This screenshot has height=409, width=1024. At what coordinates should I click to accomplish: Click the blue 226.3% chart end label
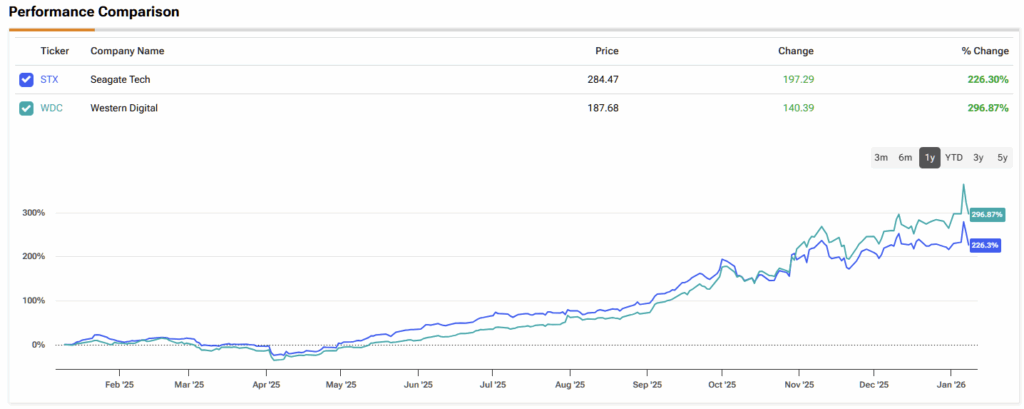(x=985, y=245)
